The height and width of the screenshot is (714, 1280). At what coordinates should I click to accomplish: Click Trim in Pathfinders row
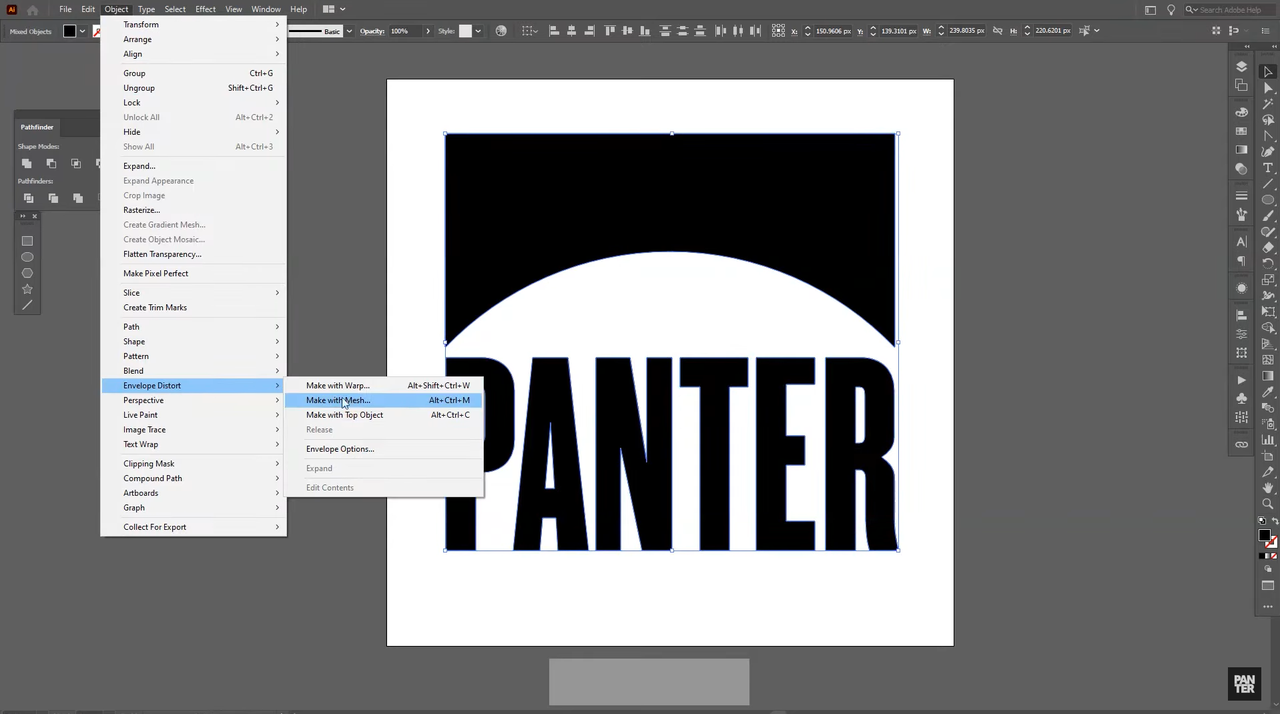(x=53, y=198)
